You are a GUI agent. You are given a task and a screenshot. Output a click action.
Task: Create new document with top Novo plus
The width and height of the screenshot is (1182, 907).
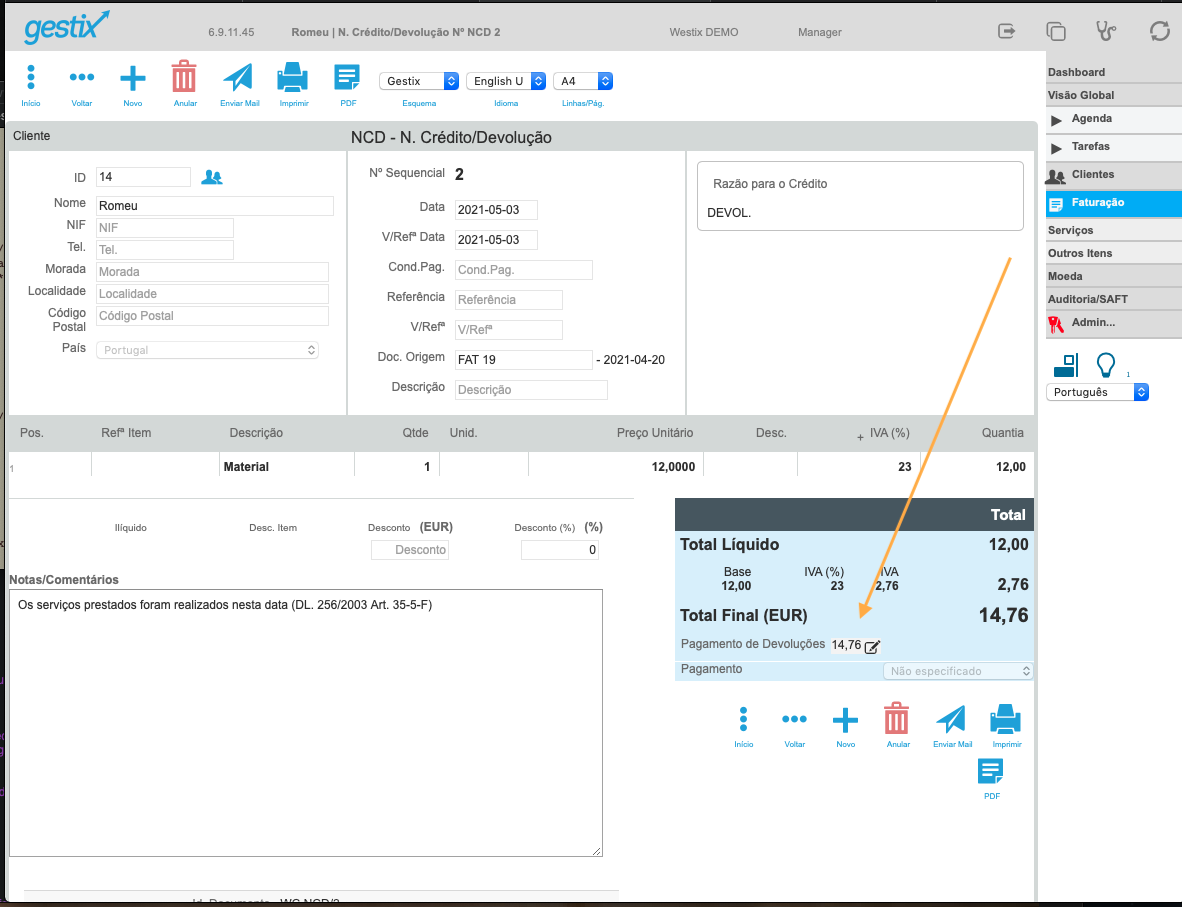(133, 78)
